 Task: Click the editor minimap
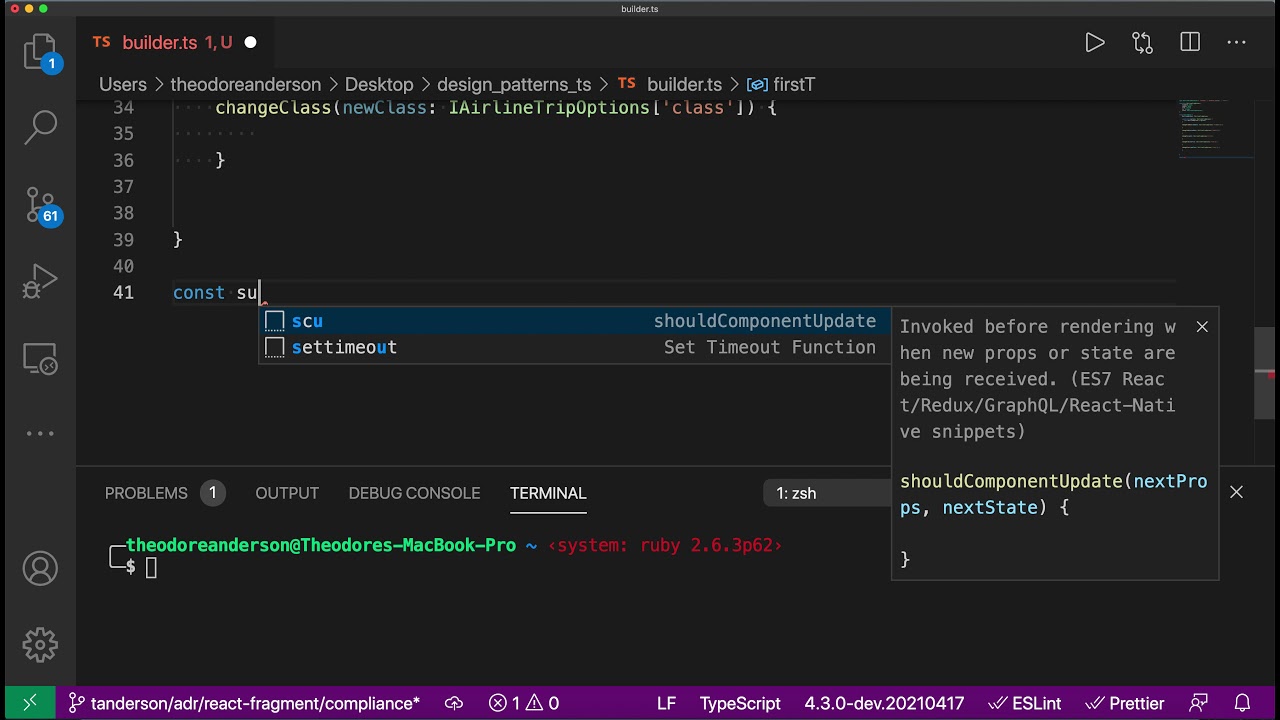pyautogui.click(x=1215, y=130)
